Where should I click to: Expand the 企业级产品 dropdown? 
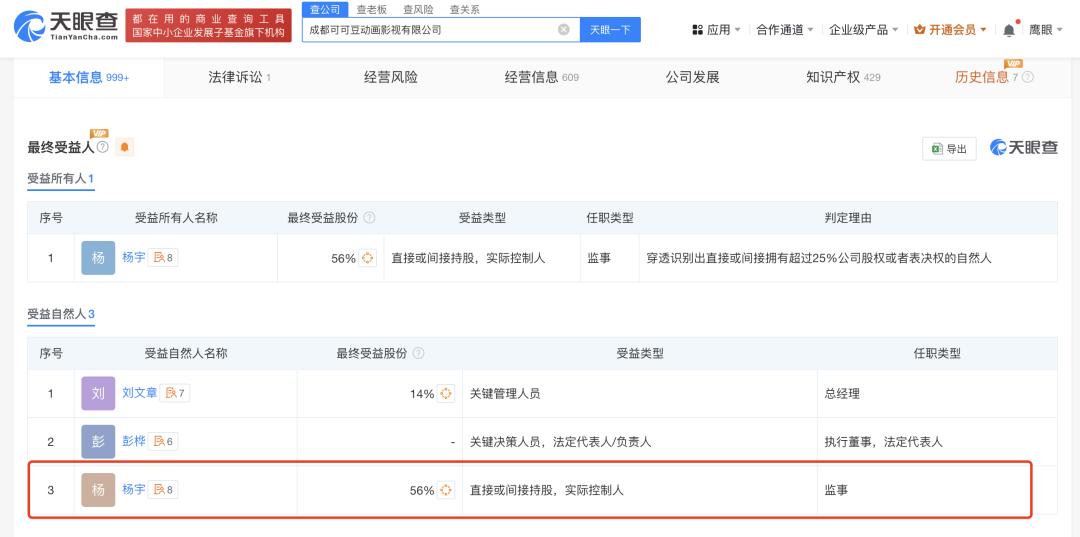863,30
